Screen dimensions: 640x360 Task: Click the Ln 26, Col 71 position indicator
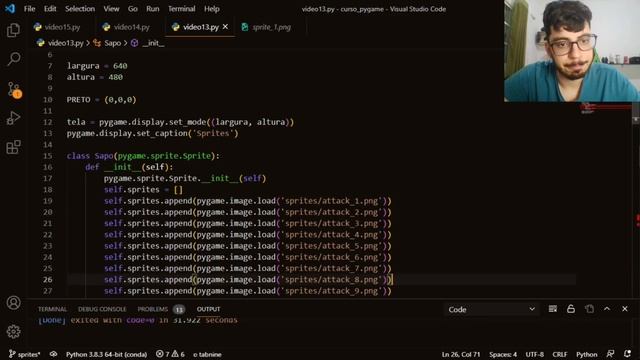tap(461, 354)
